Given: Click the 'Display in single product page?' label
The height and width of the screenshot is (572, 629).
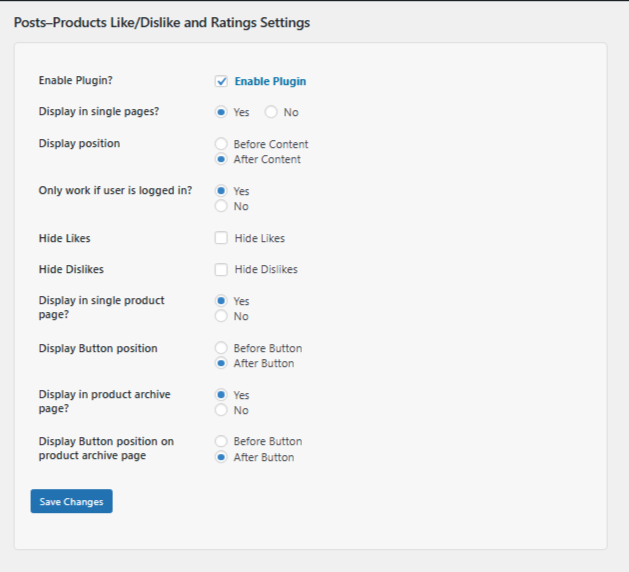Looking at the screenshot, I should click(101, 307).
